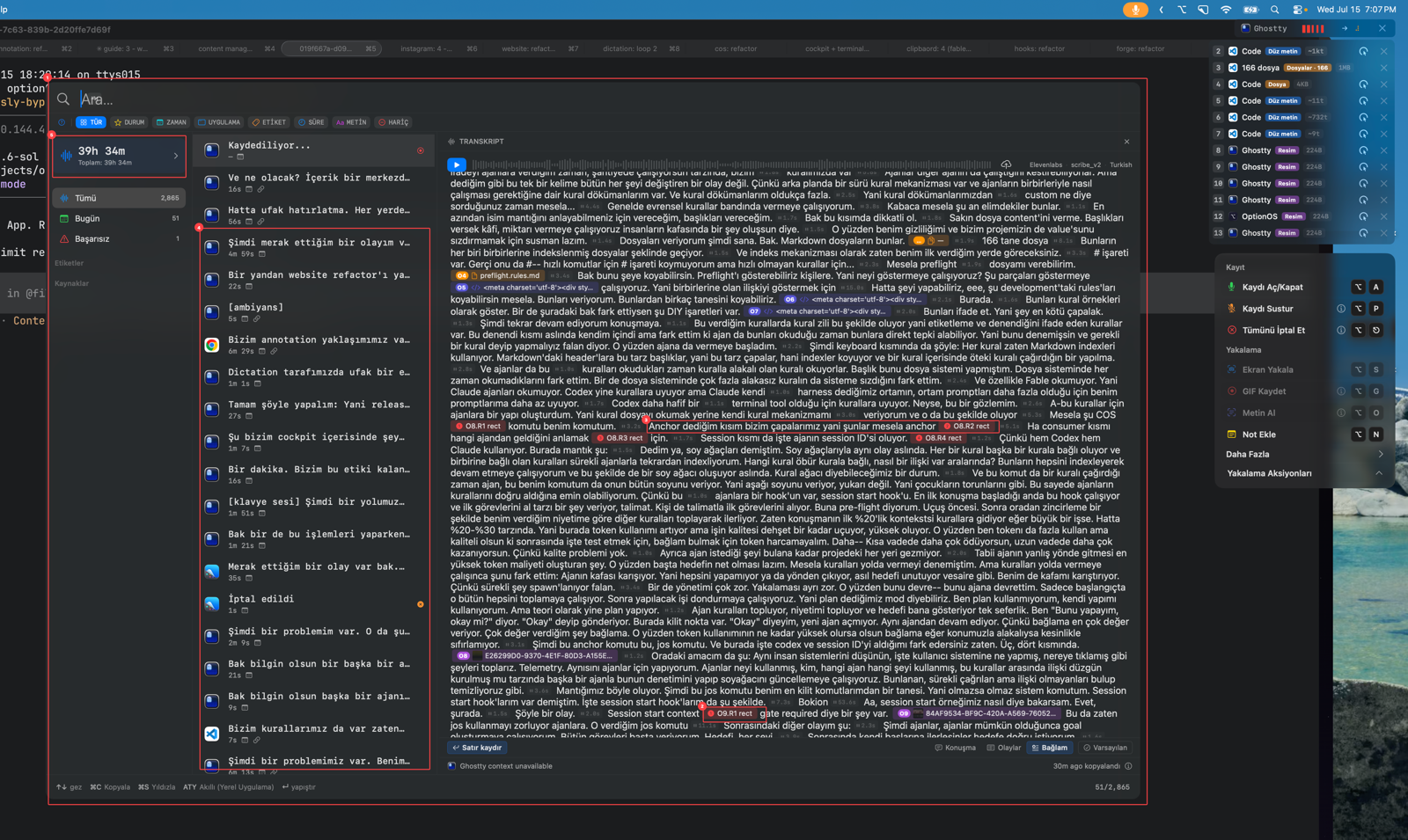Click the Ekran Yakala capture icon
The height and width of the screenshot is (840, 1408).
click(1231, 369)
